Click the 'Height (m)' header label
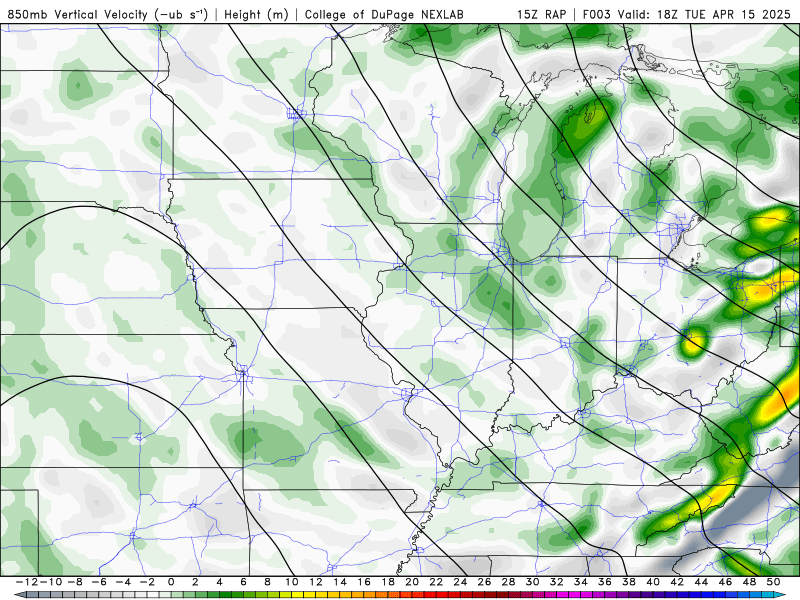 pyautogui.click(x=257, y=14)
